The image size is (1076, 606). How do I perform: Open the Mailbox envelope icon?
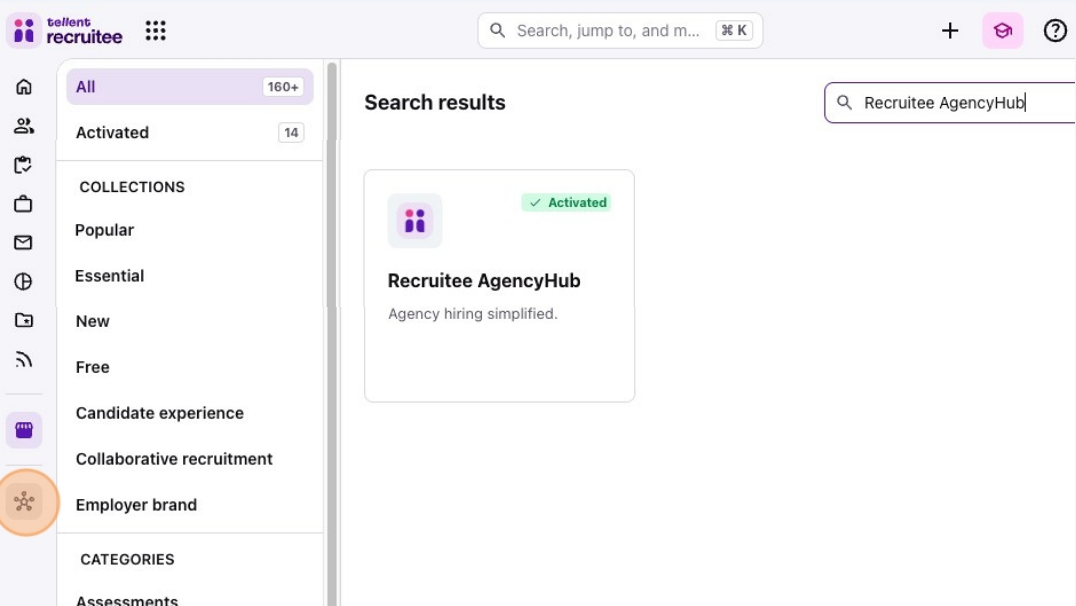point(23,242)
